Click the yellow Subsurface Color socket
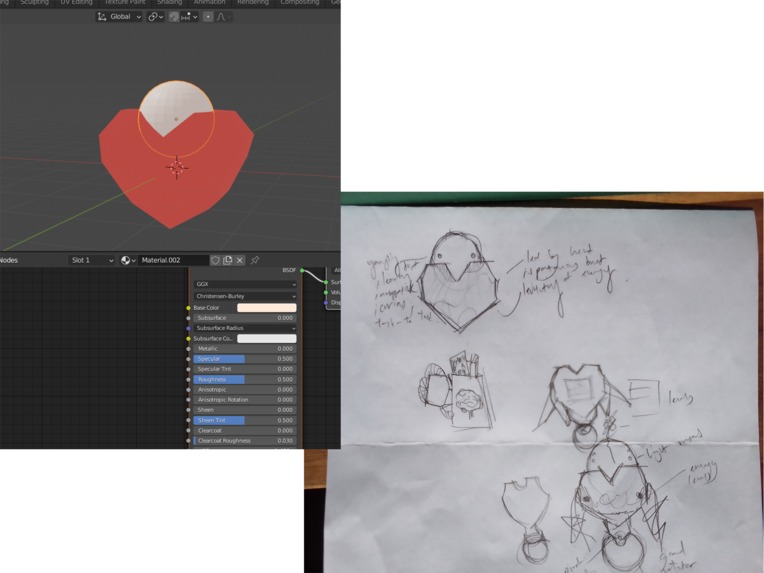Viewport: 764px width, 573px height. (x=189, y=339)
